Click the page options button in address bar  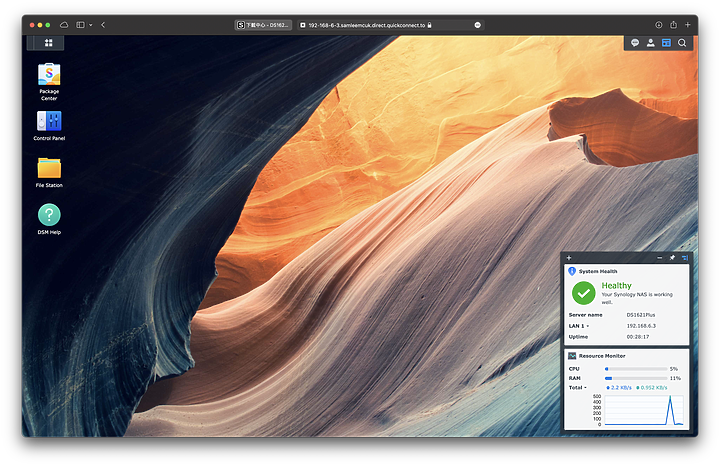tap(478, 25)
